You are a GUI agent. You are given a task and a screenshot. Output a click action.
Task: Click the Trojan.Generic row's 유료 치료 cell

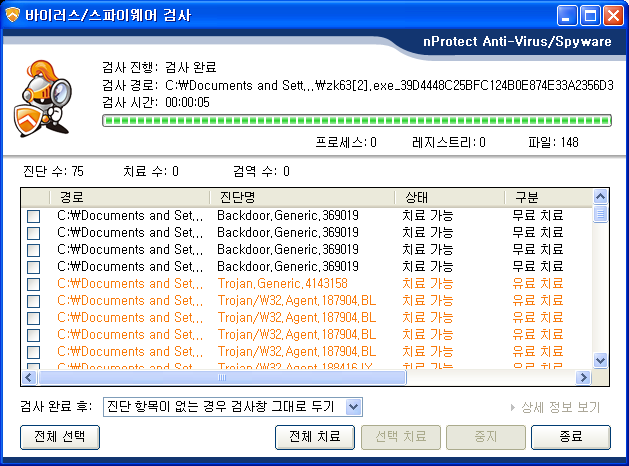pos(538,284)
